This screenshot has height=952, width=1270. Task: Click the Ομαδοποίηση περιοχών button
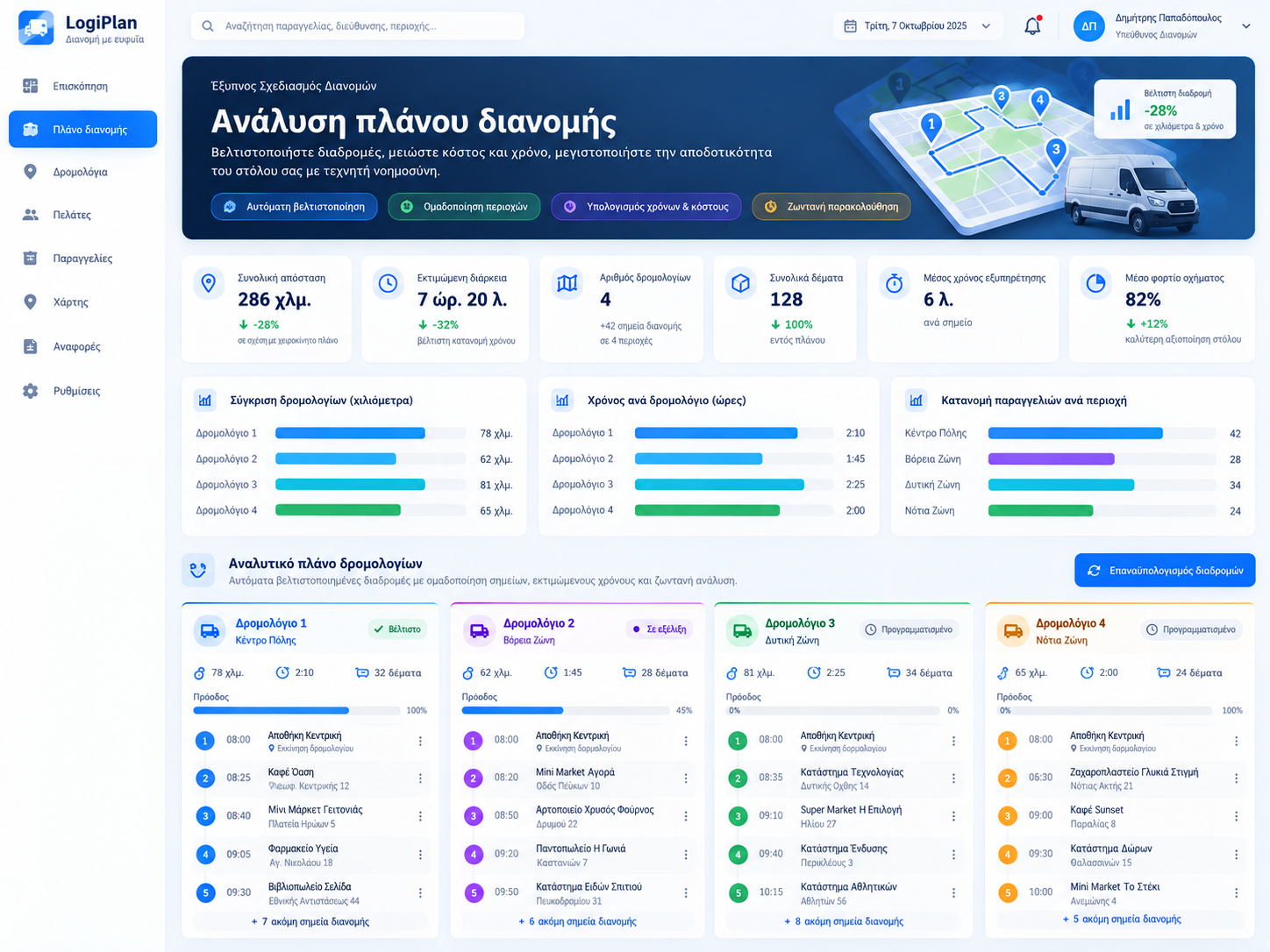coord(464,207)
